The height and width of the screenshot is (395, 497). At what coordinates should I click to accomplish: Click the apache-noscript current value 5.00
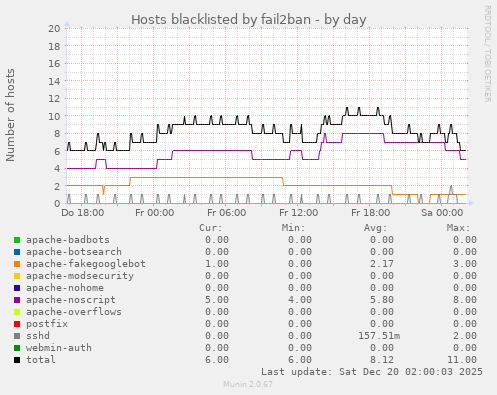tap(217, 300)
